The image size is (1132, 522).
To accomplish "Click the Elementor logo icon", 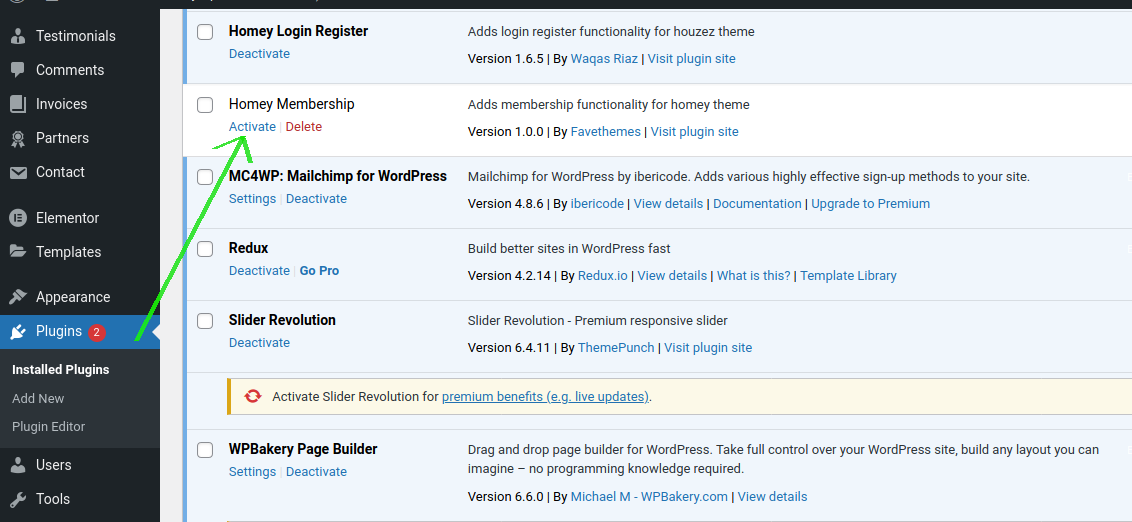I will point(18,218).
